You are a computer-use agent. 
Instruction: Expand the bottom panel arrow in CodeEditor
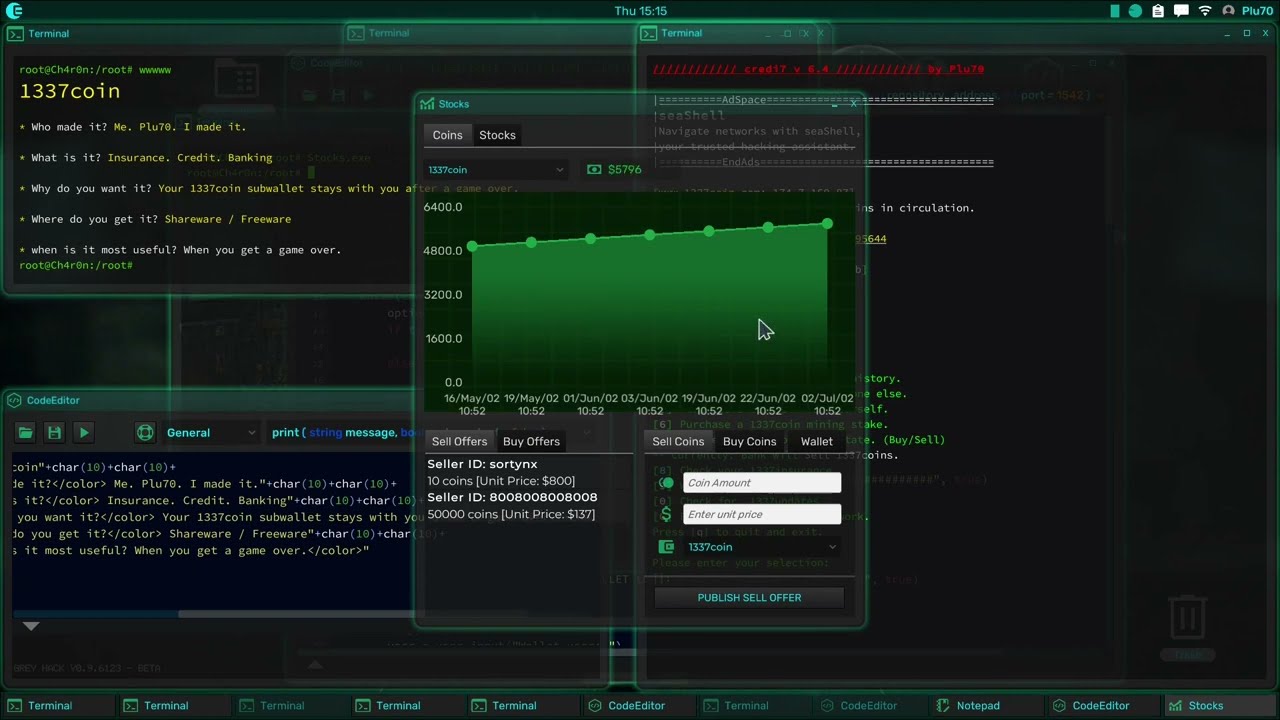(x=31, y=626)
